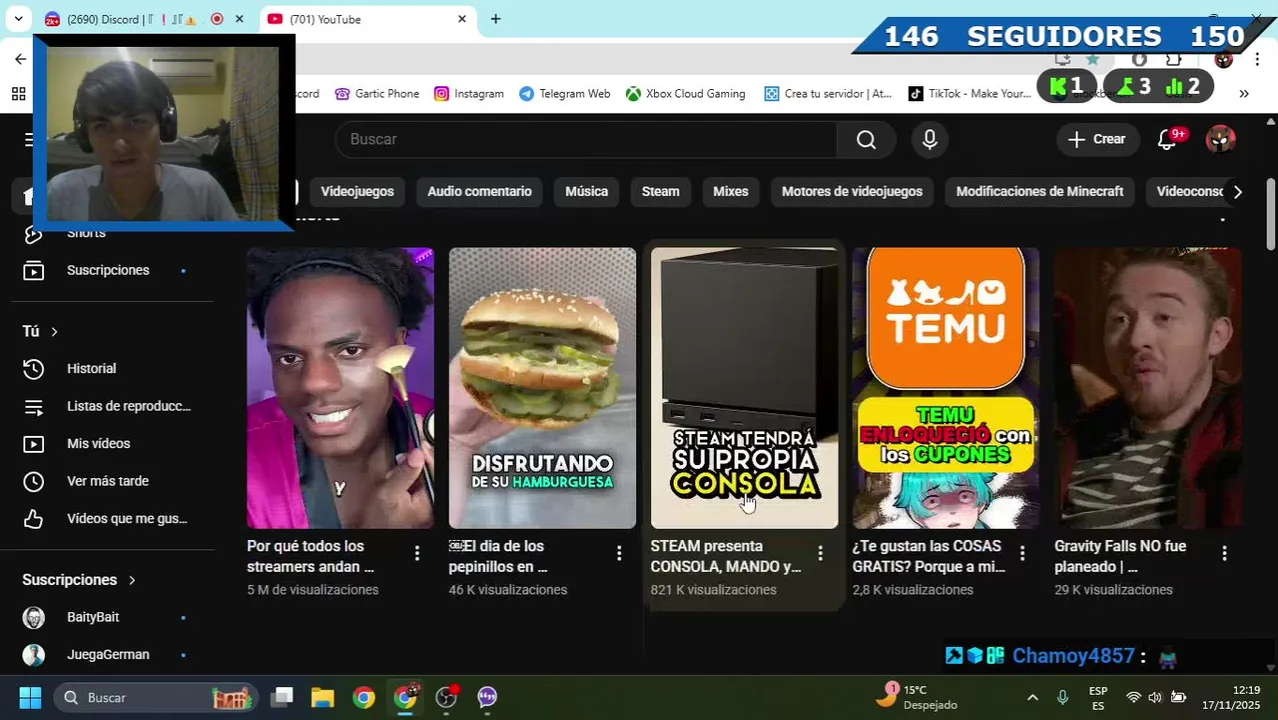Select the Audio comentario chip
Image resolution: width=1278 pixels, height=720 pixels.
(479, 192)
